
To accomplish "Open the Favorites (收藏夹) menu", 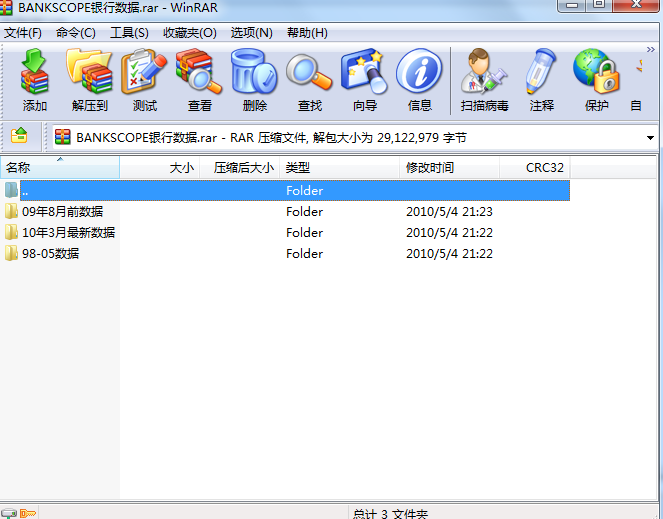I will click(x=190, y=33).
